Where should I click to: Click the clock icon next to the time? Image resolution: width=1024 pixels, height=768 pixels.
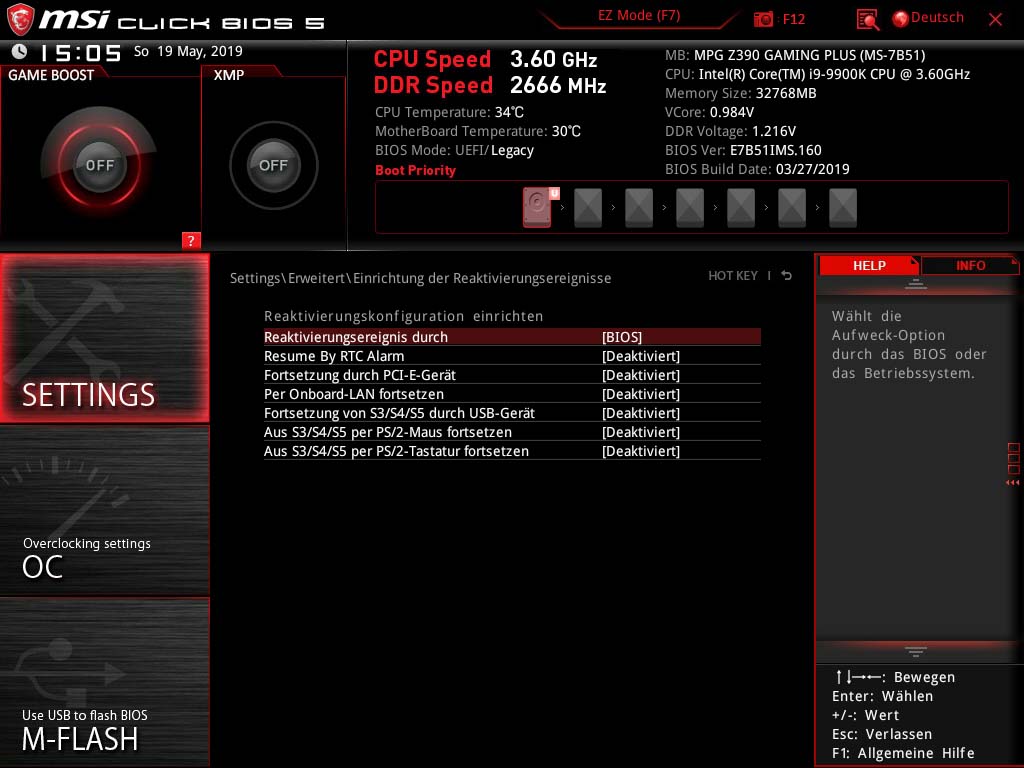pos(20,52)
